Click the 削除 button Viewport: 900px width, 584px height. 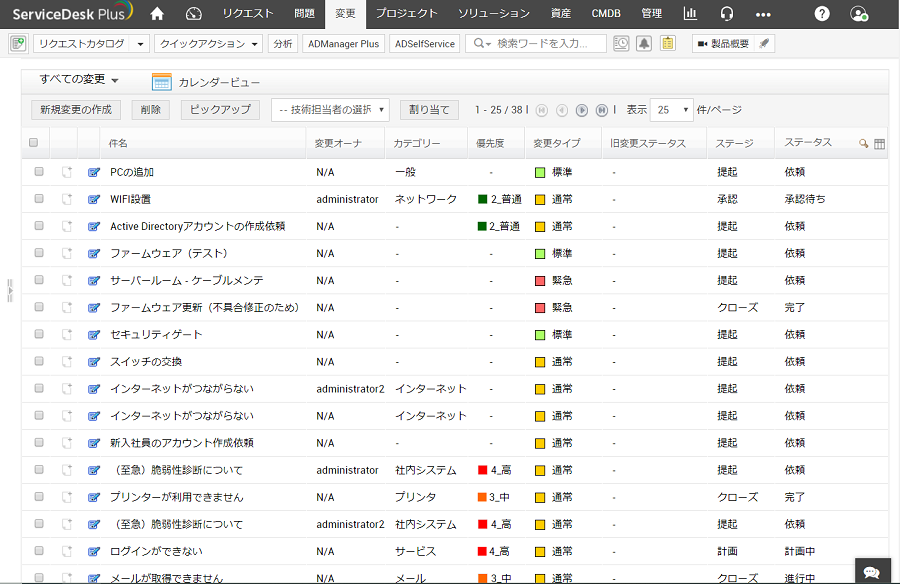pos(150,110)
